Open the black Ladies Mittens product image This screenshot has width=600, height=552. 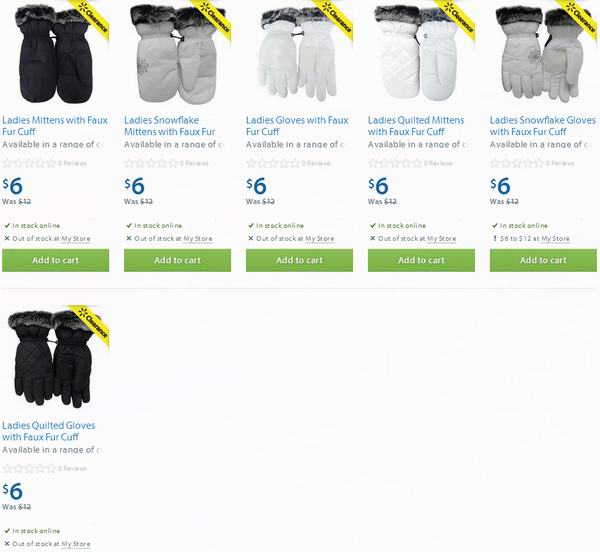point(55,54)
